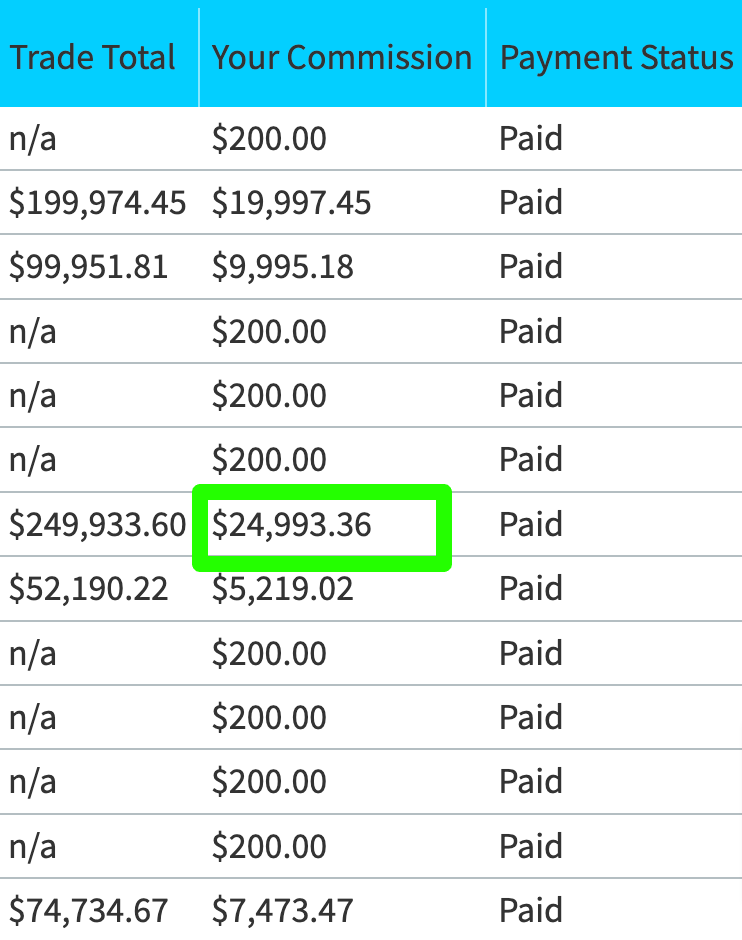Select Paid status in the $74,734.67 row
Screen dimensions: 742x940
coord(531,910)
